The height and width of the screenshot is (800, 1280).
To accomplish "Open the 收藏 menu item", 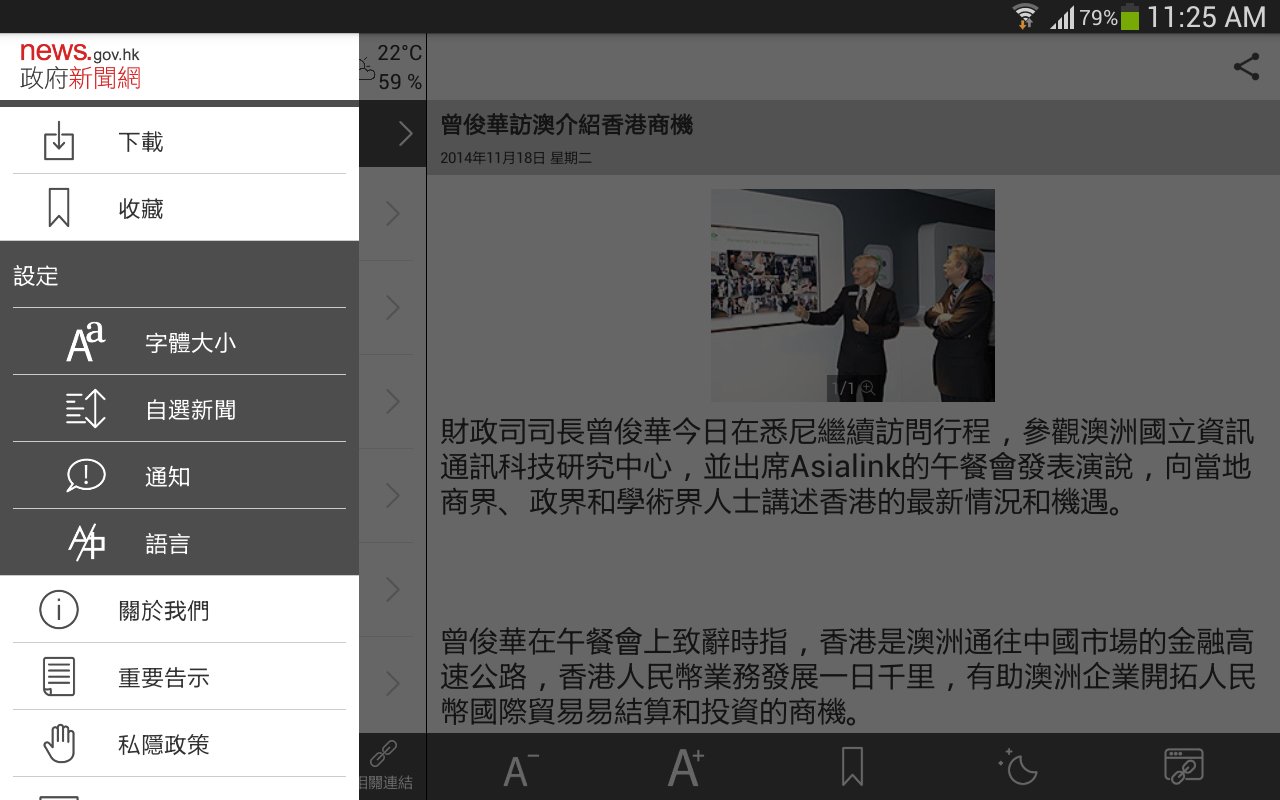I will 179,208.
